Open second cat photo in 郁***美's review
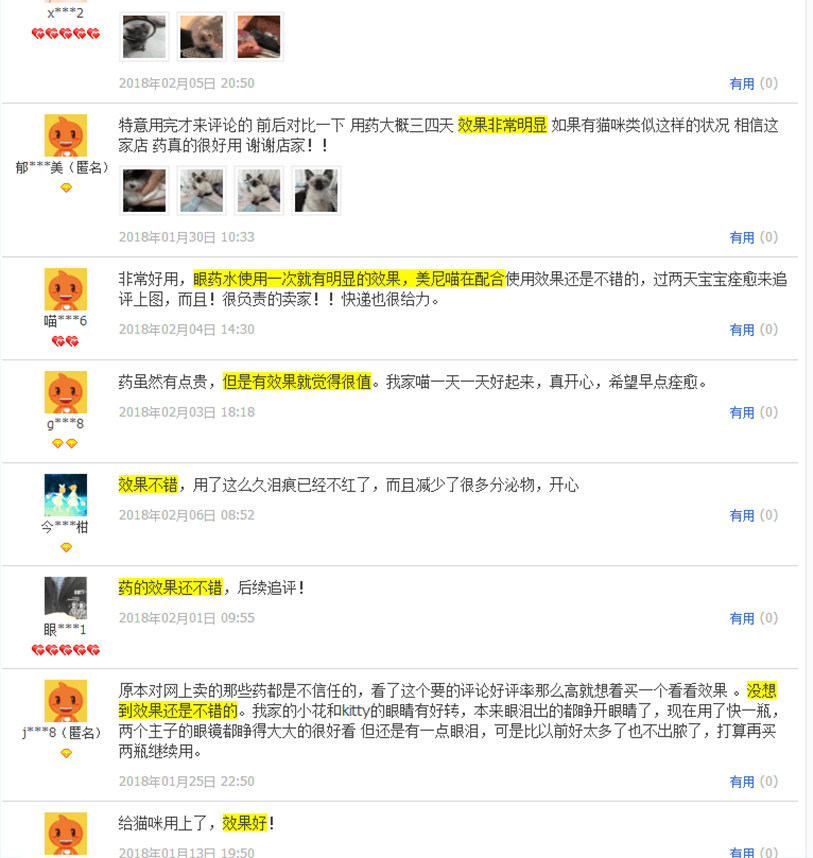The image size is (813, 858). click(x=202, y=190)
